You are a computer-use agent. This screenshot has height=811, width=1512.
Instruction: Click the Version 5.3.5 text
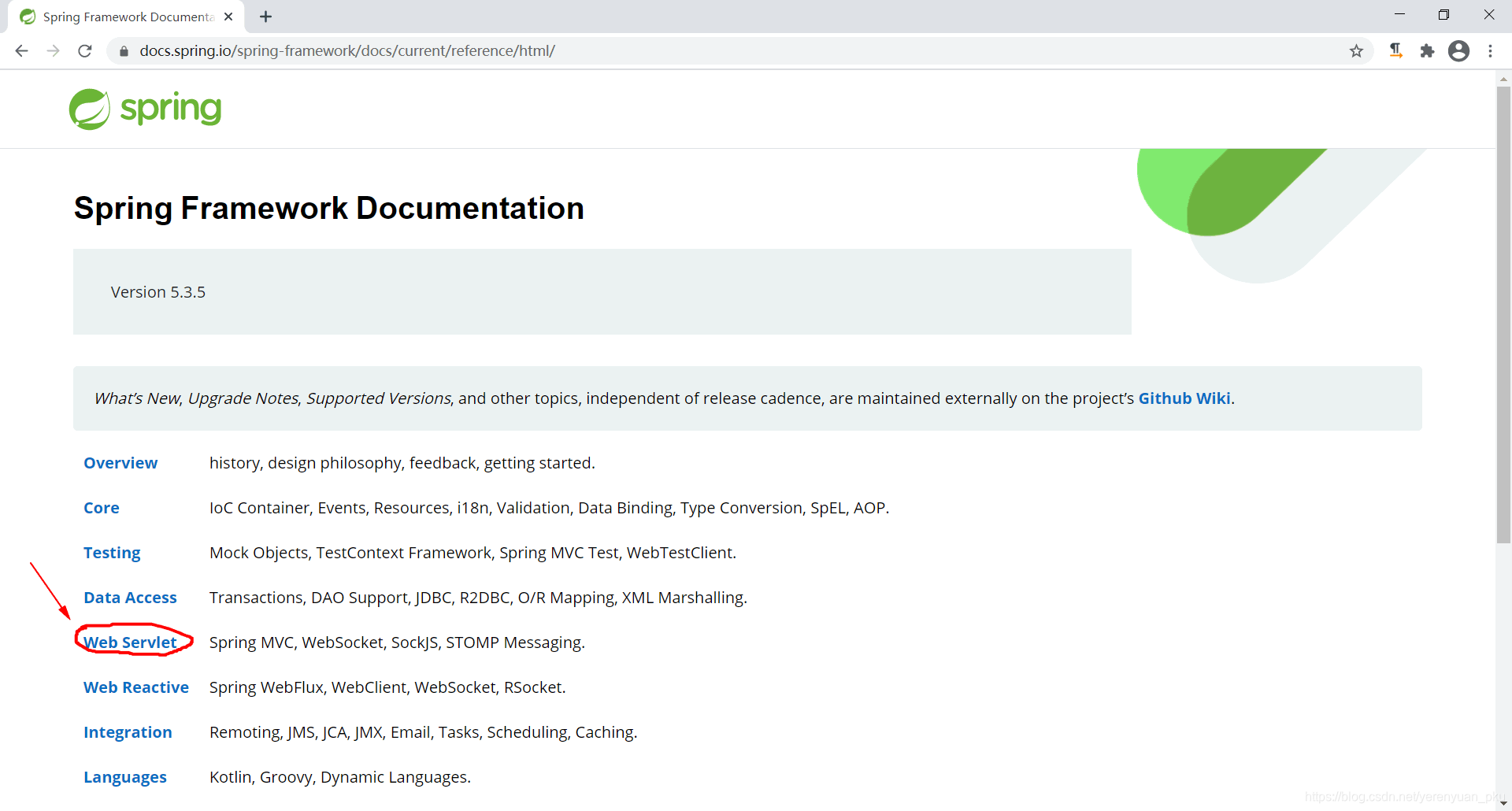(158, 292)
